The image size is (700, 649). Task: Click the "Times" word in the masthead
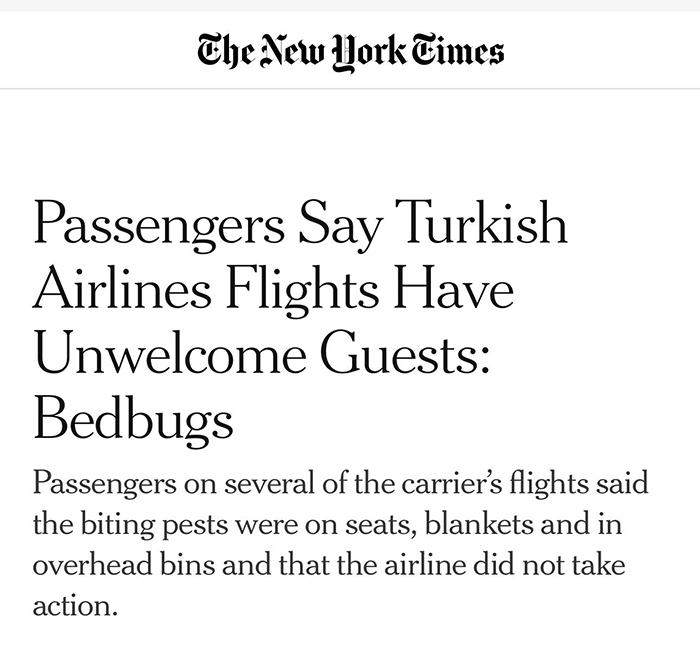[457, 51]
